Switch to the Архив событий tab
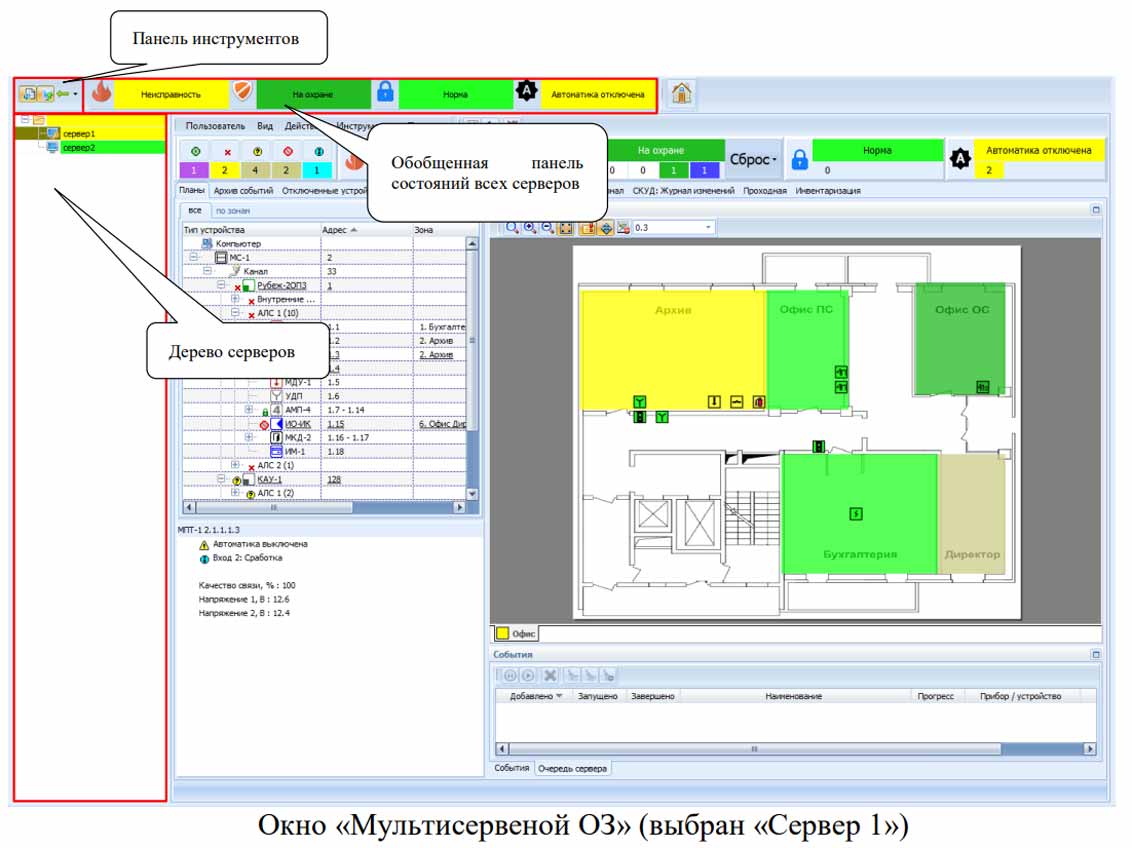The image size is (1132, 848). [x=244, y=190]
